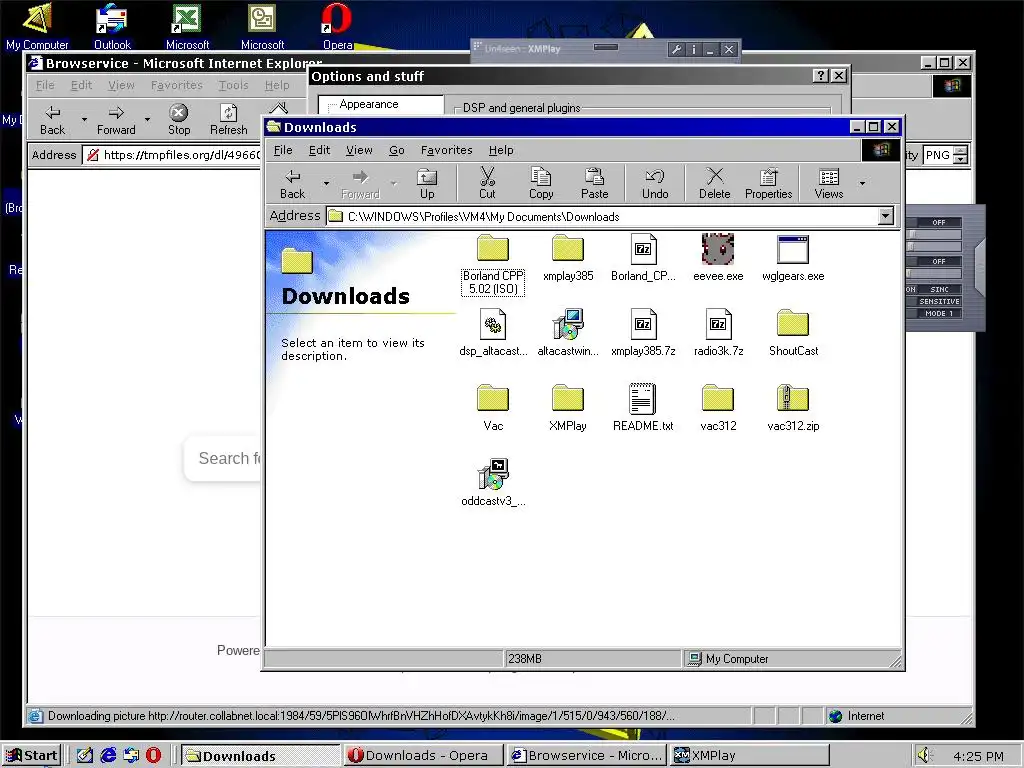
Task: Click the Opera desktop shortcut
Action: pos(337,26)
